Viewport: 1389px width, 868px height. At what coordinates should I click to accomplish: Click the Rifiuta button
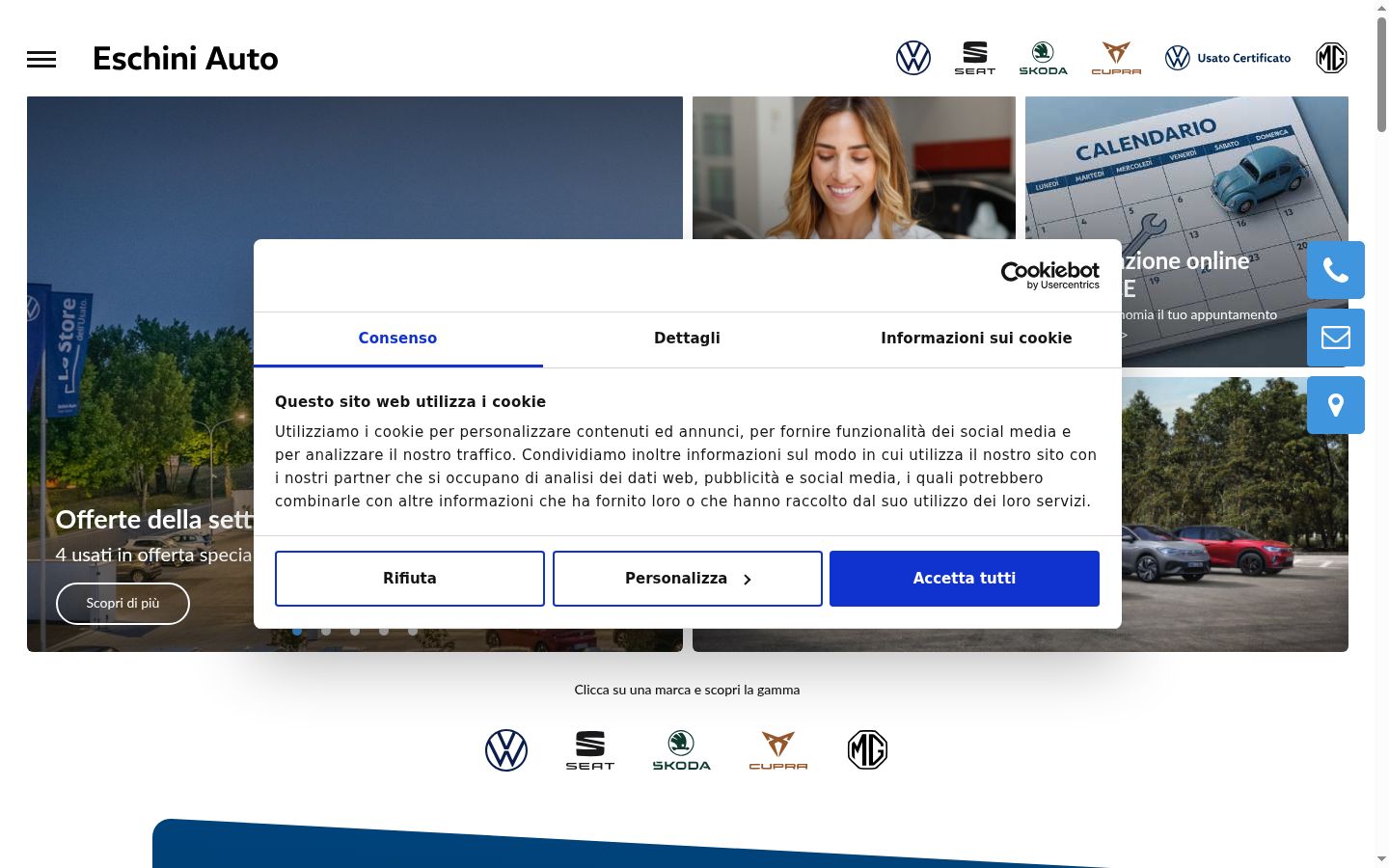[x=410, y=579]
